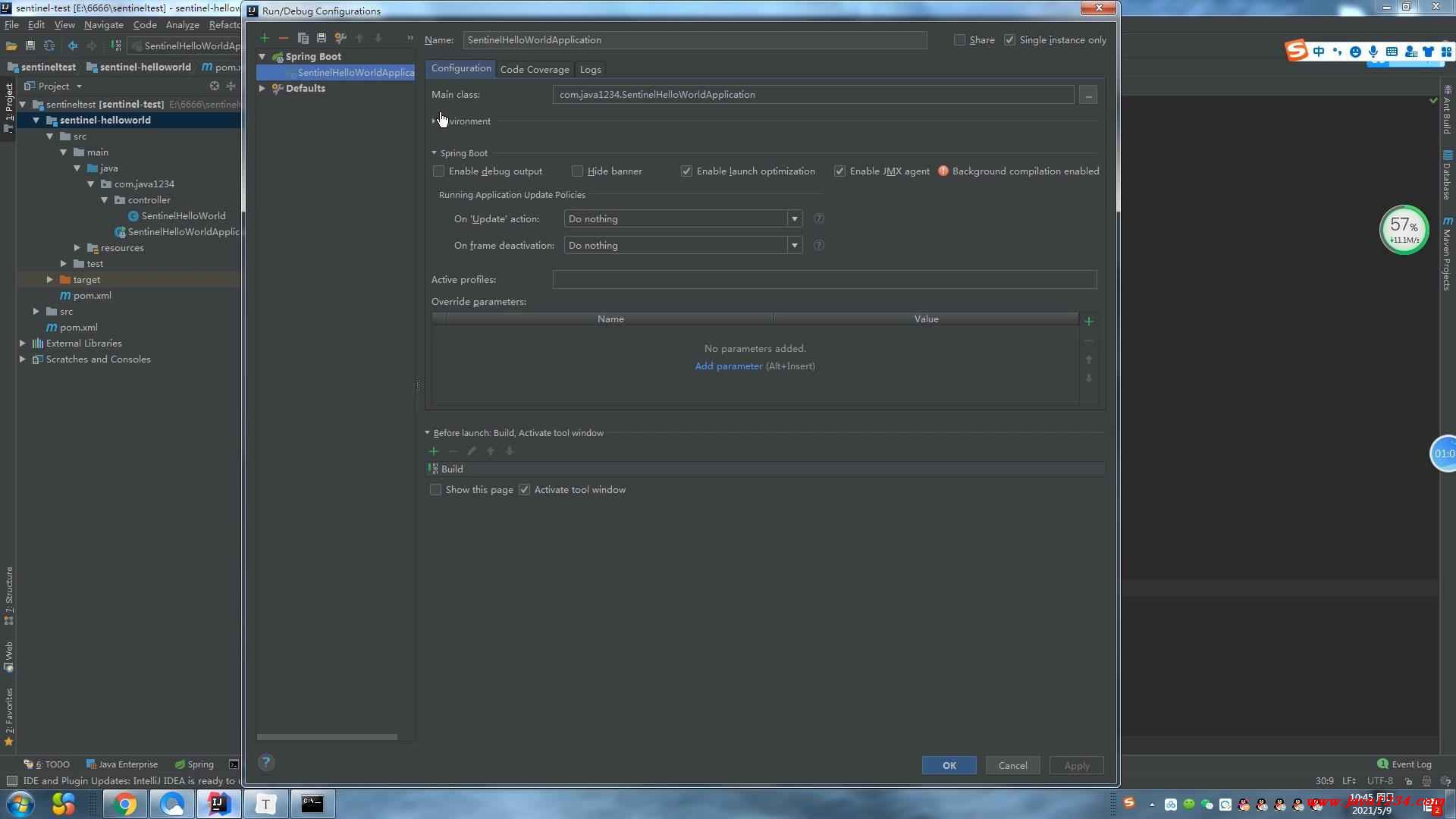Open the Analyze menu
Image resolution: width=1456 pixels, height=819 pixels.
point(182,25)
